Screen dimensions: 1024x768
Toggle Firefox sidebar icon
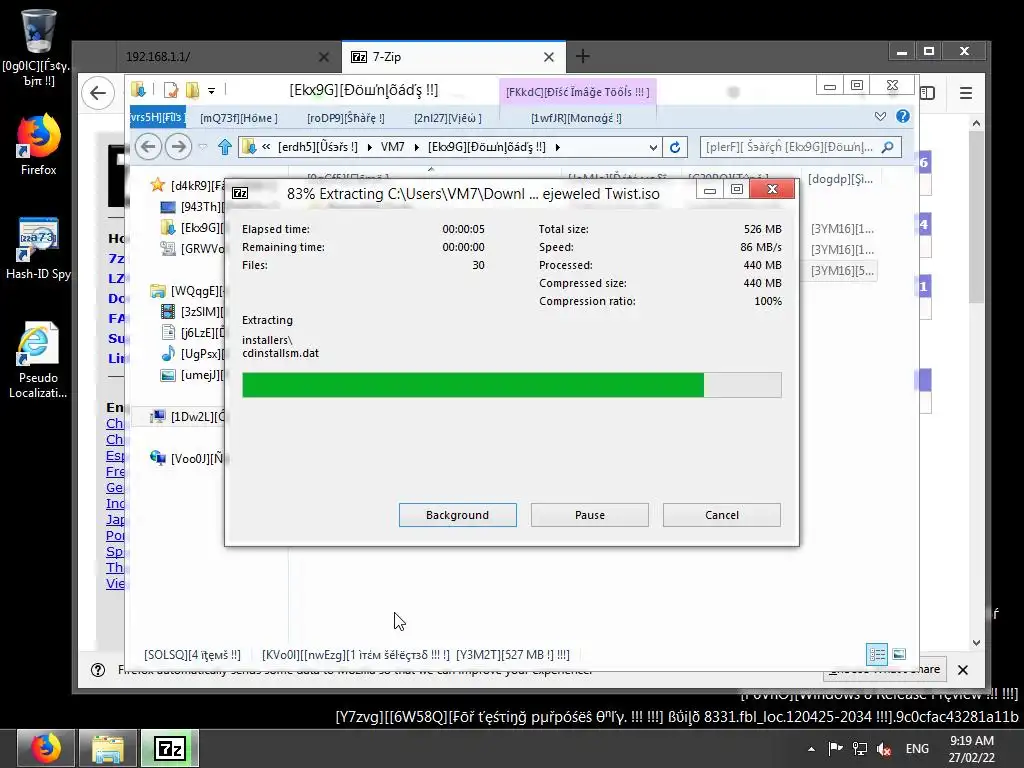coord(927,93)
